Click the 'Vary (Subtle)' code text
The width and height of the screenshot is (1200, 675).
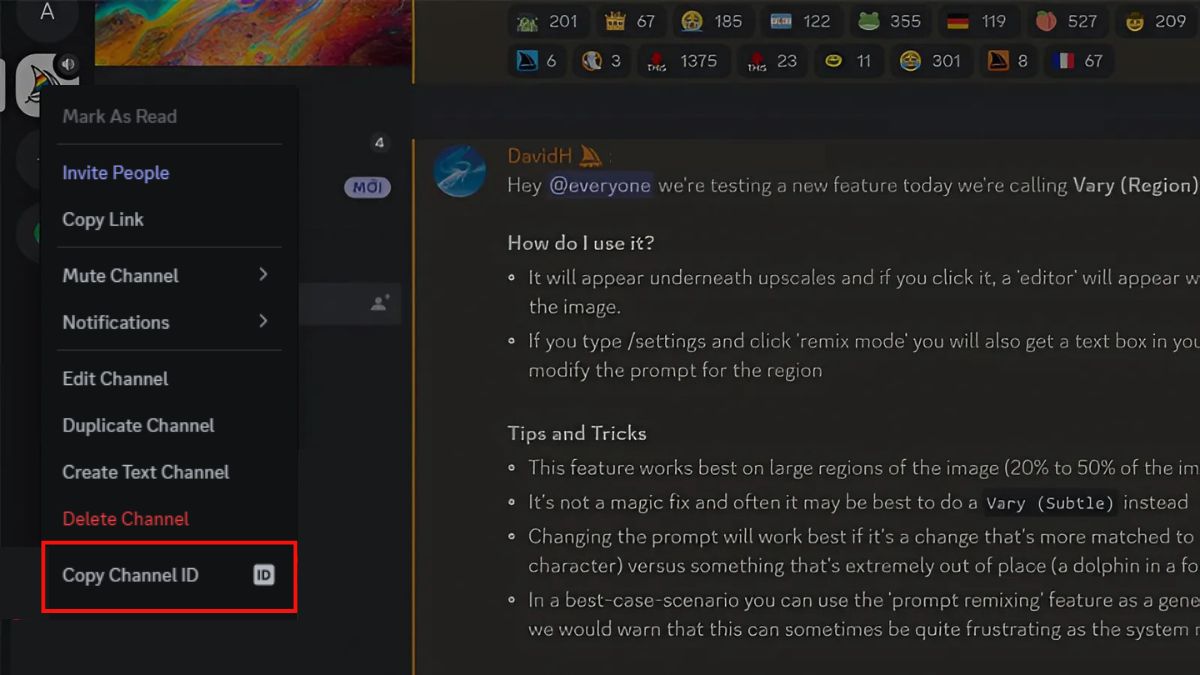[x=1049, y=502]
